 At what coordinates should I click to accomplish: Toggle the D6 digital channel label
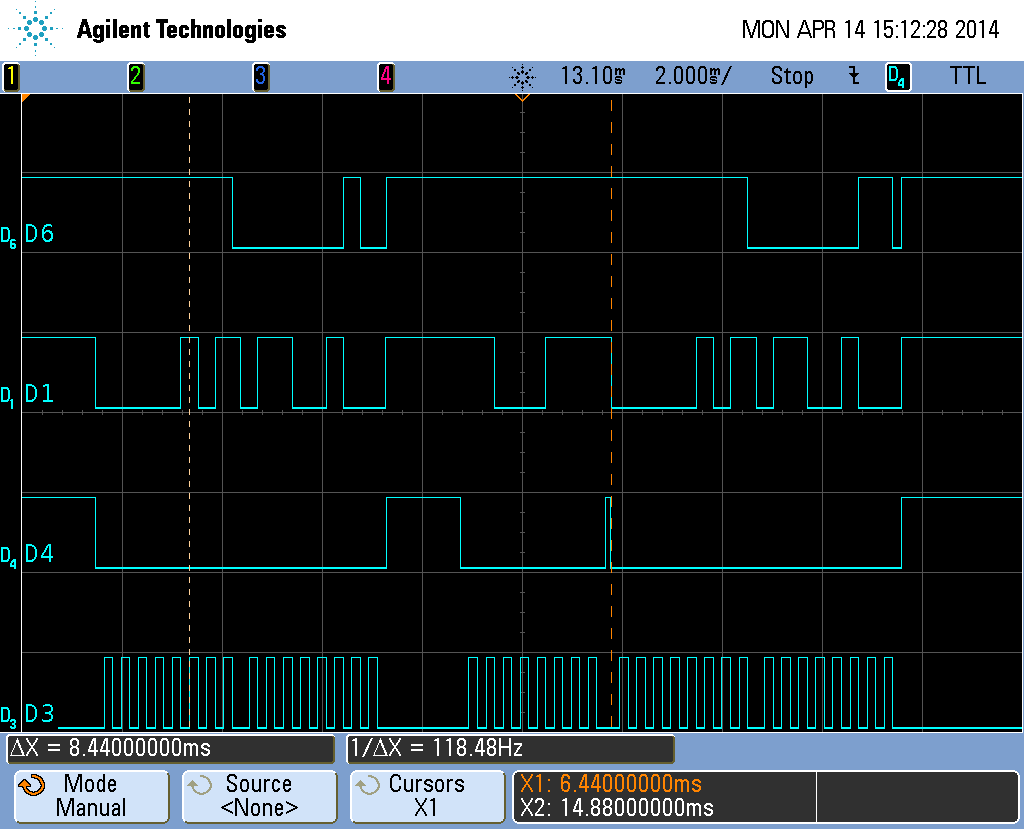(x=38, y=234)
